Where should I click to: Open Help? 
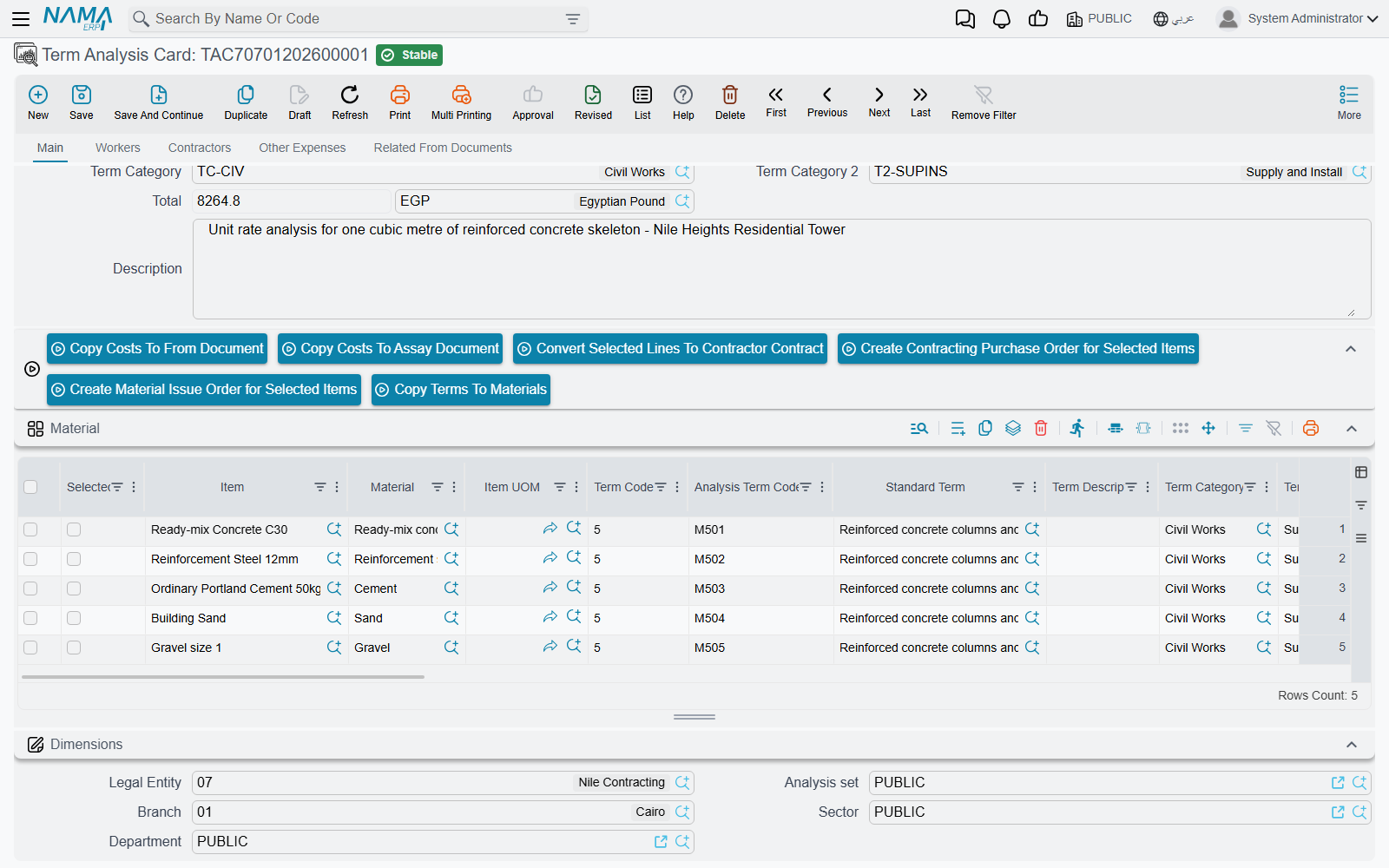pos(683,102)
